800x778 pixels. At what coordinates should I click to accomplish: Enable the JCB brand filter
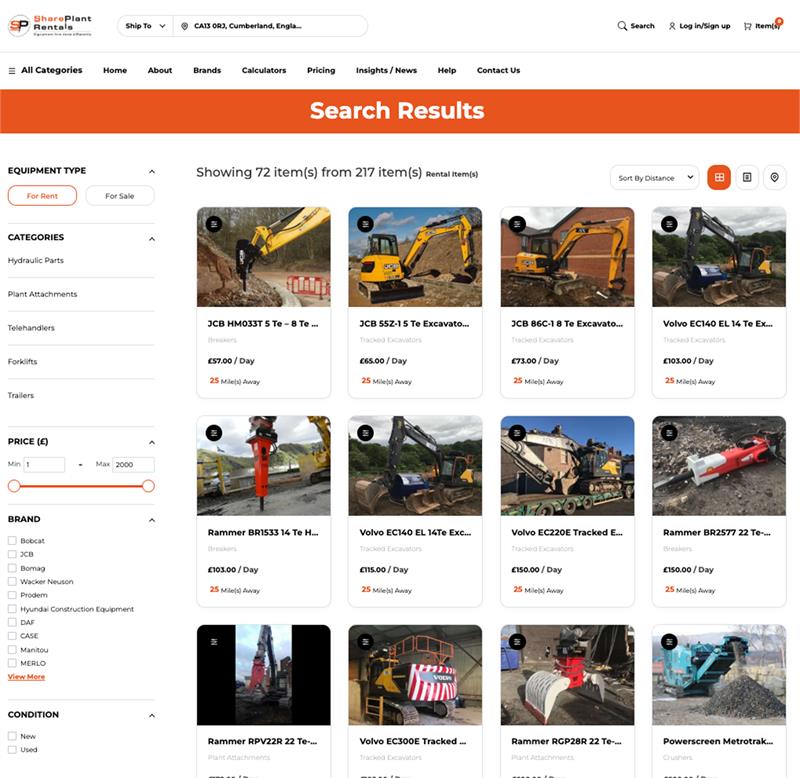pyautogui.click(x=12, y=555)
